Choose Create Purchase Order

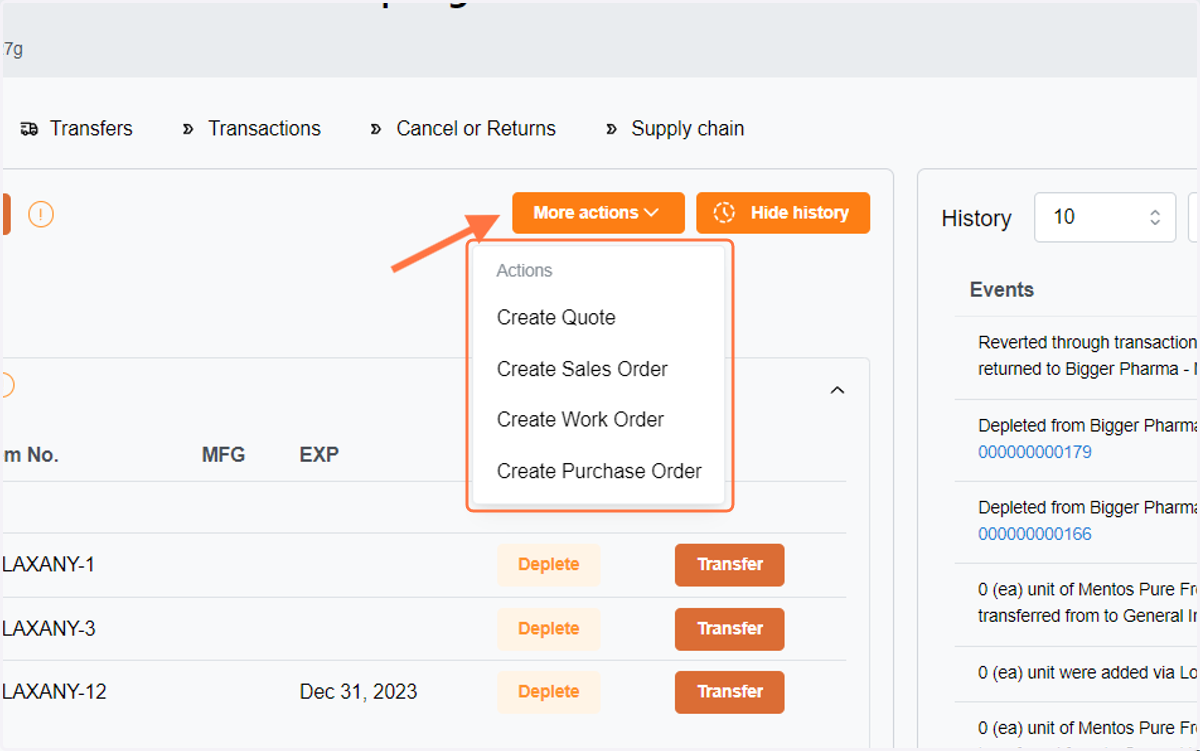click(x=599, y=471)
